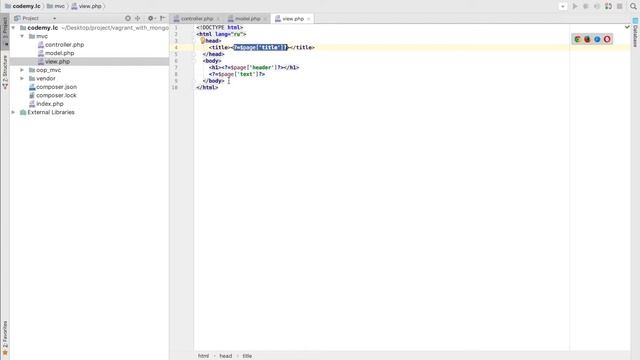Select composer.lock in project tree

56,96
